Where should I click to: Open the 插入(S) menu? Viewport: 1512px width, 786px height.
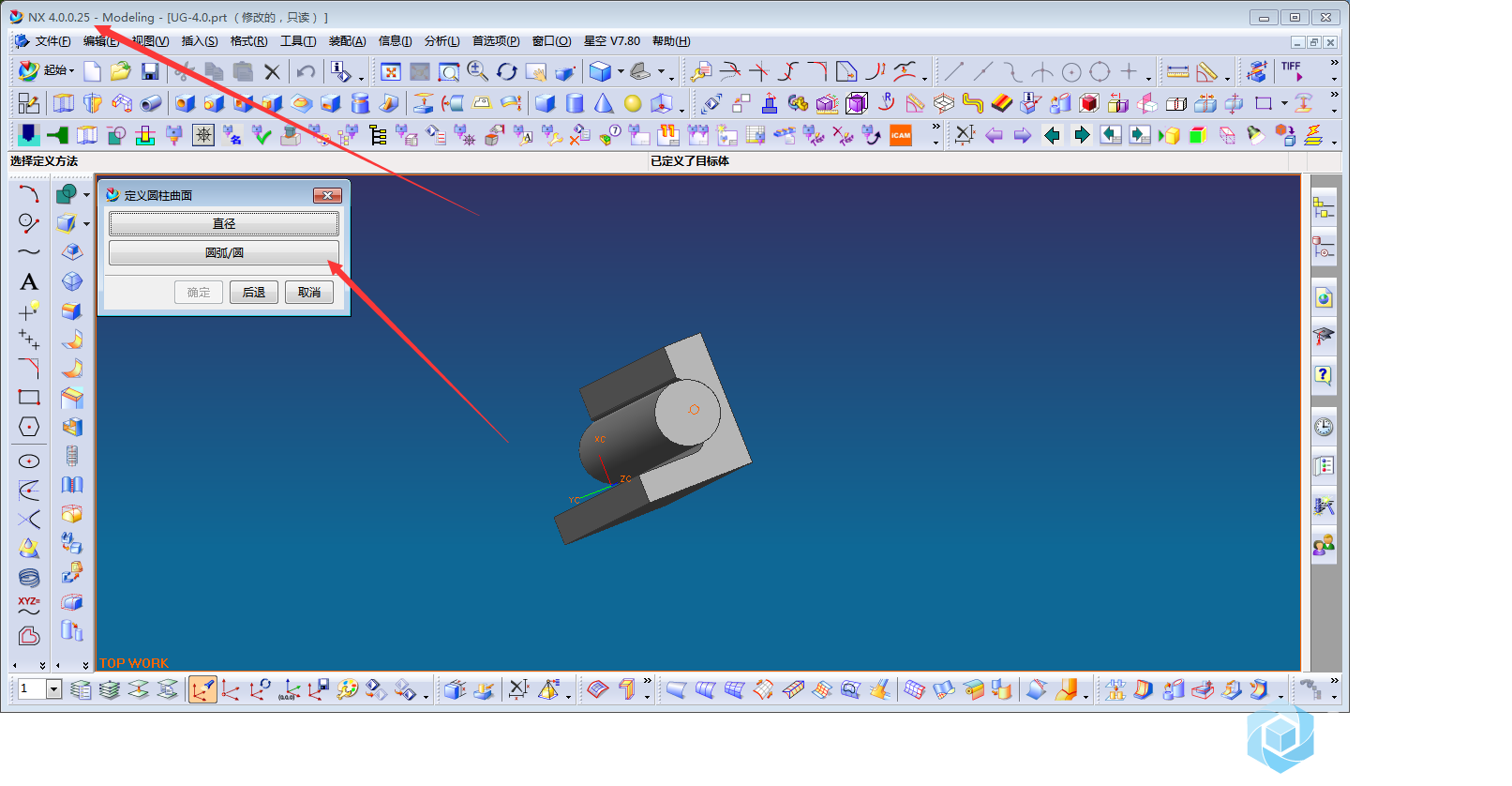click(199, 41)
